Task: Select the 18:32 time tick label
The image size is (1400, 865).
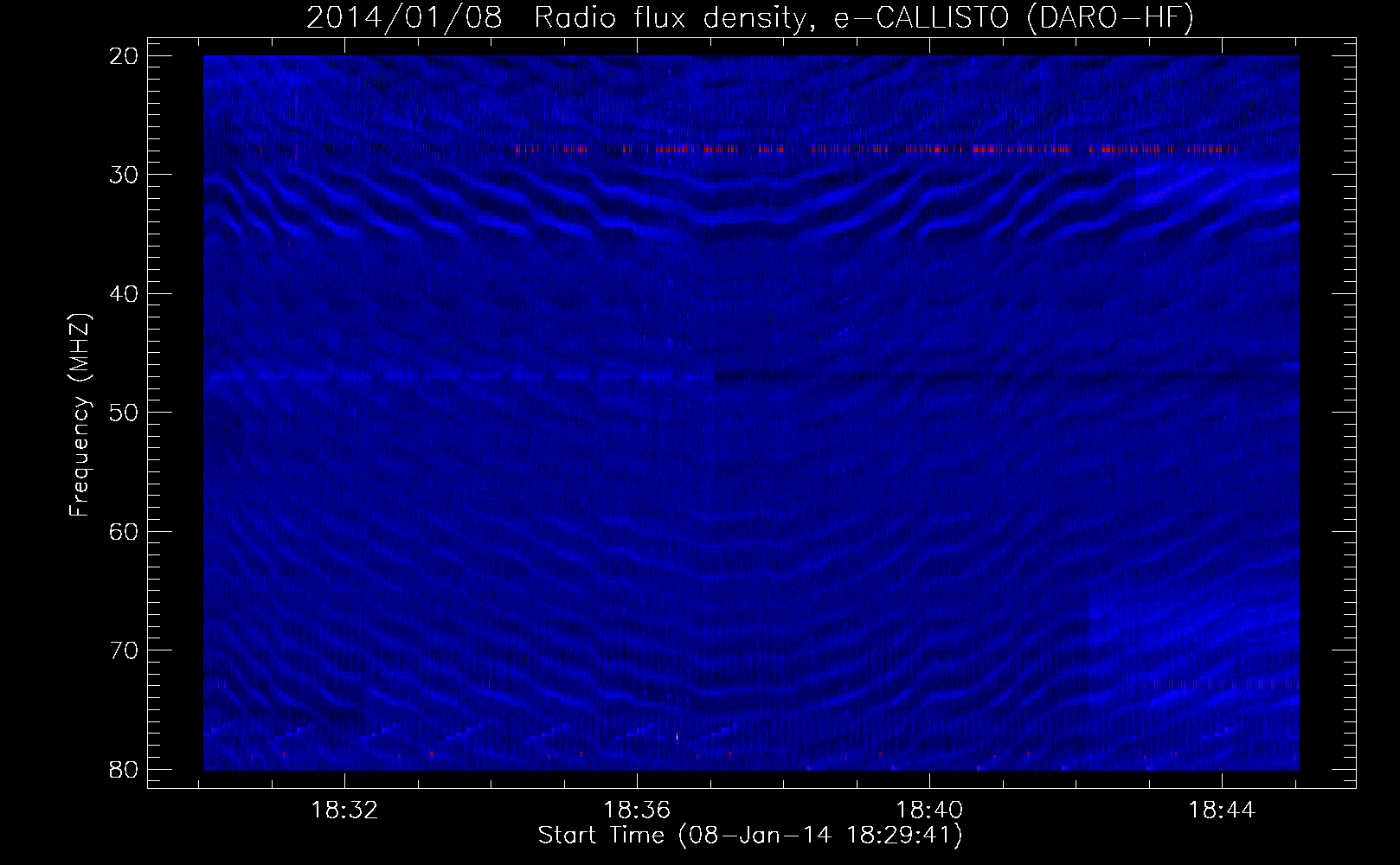Action: pos(344,811)
